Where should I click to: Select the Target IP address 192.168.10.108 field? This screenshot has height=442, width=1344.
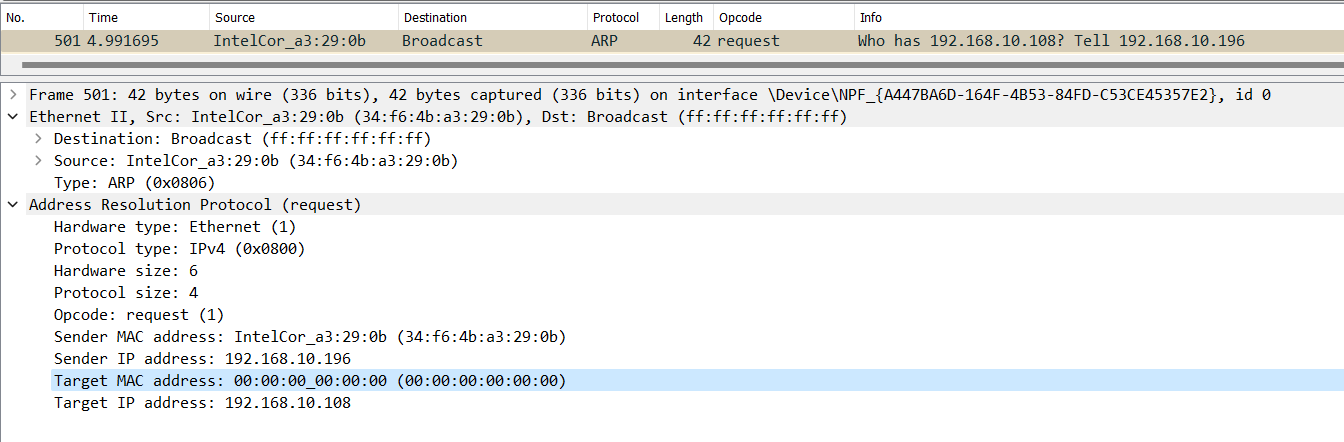[x=202, y=403]
